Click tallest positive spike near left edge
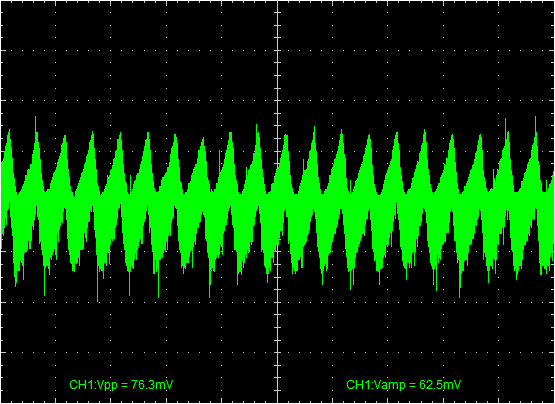 tap(35, 118)
